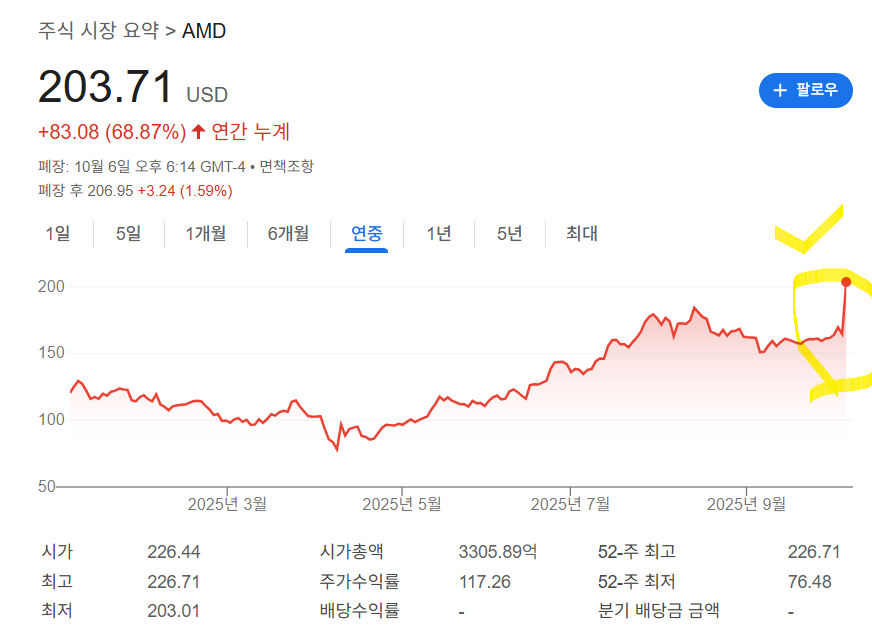Show the 6개월 chart range
The height and width of the screenshot is (631, 872).
click(x=288, y=234)
